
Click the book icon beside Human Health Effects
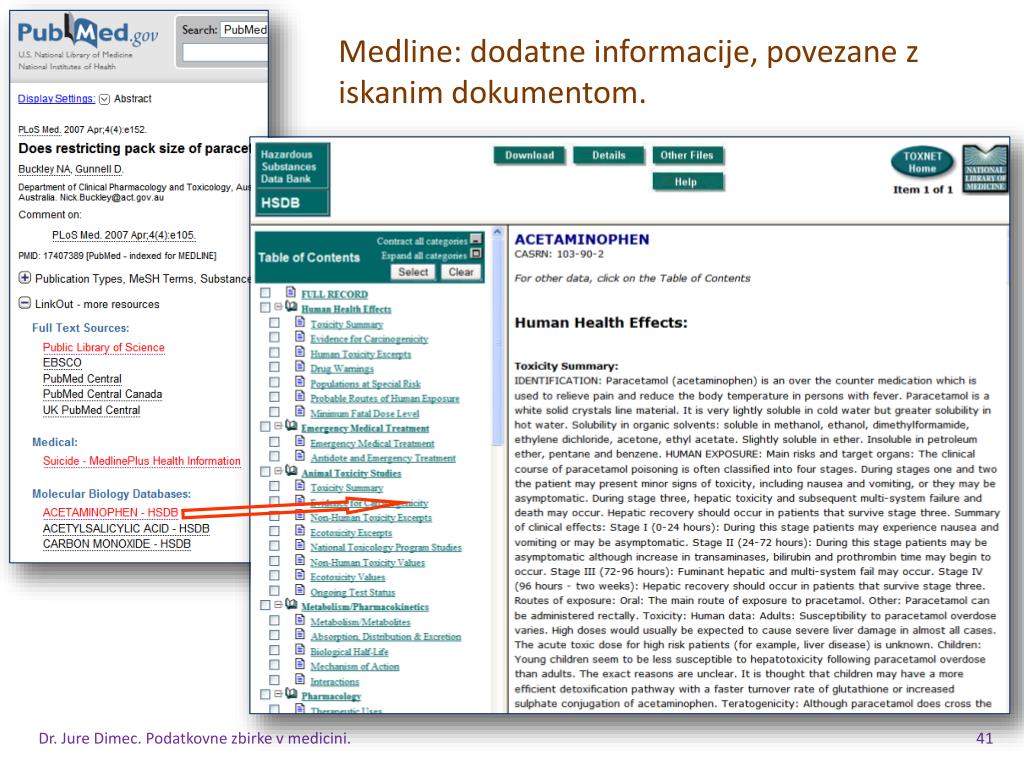pyautogui.click(x=291, y=308)
